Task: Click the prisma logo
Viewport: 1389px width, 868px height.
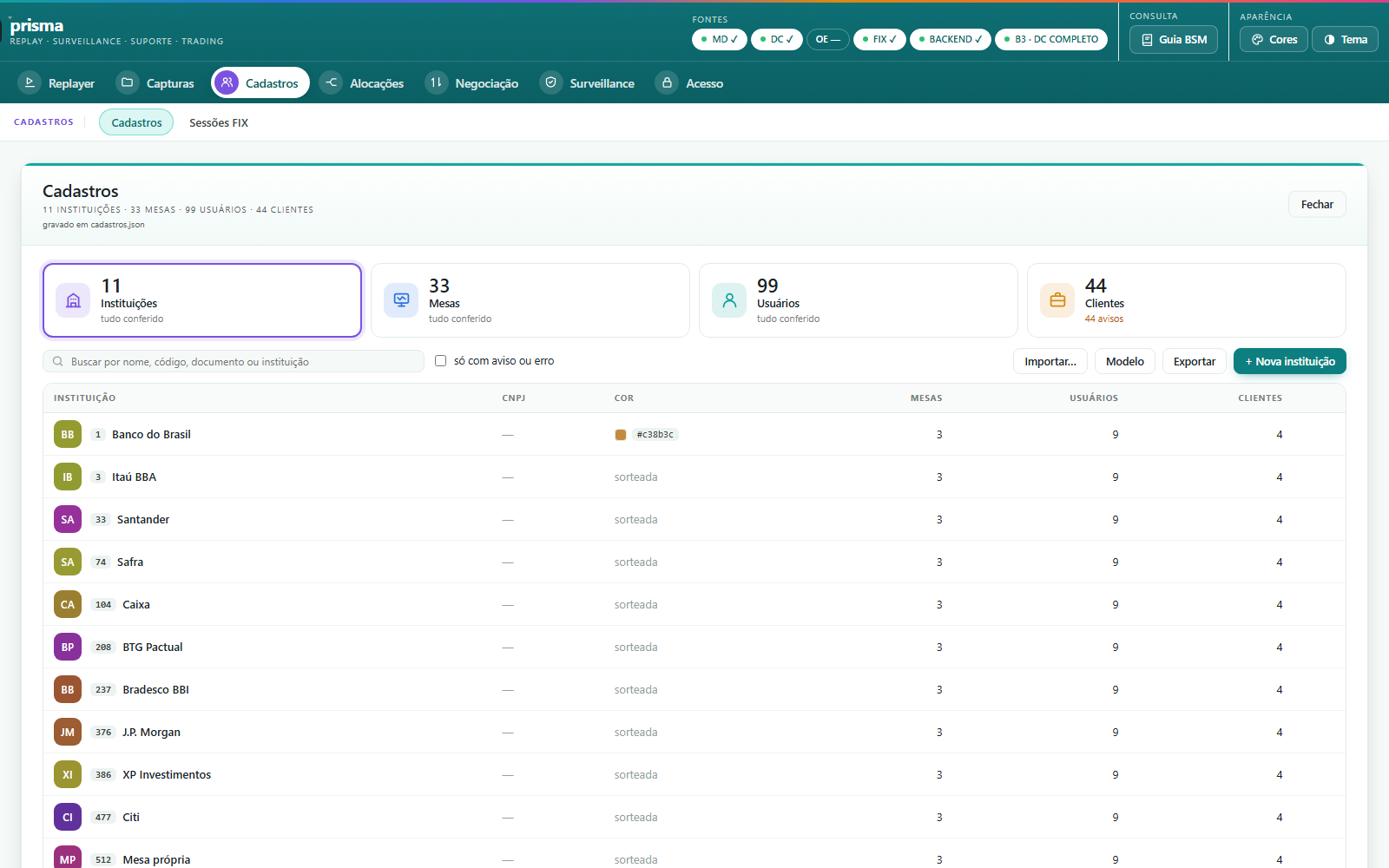Action: pyautogui.click(x=36, y=26)
